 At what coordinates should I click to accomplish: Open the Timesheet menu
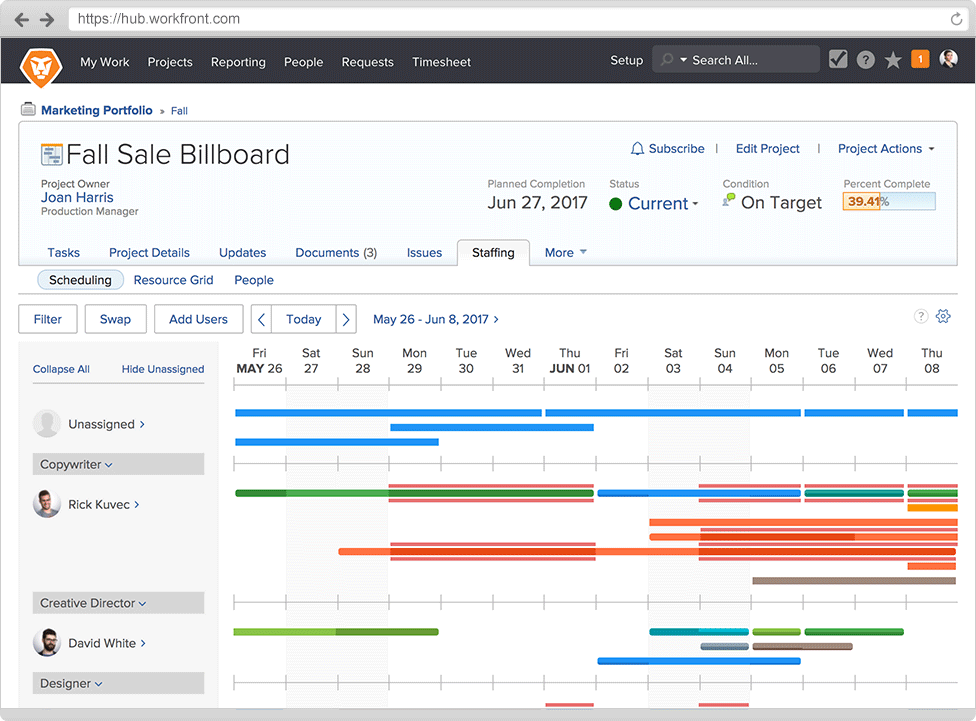441,62
